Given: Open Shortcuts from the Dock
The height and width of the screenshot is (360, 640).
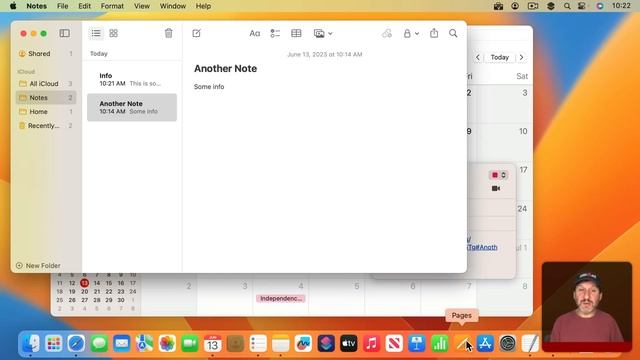Looking at the screenshot, I should pos(326,343).
